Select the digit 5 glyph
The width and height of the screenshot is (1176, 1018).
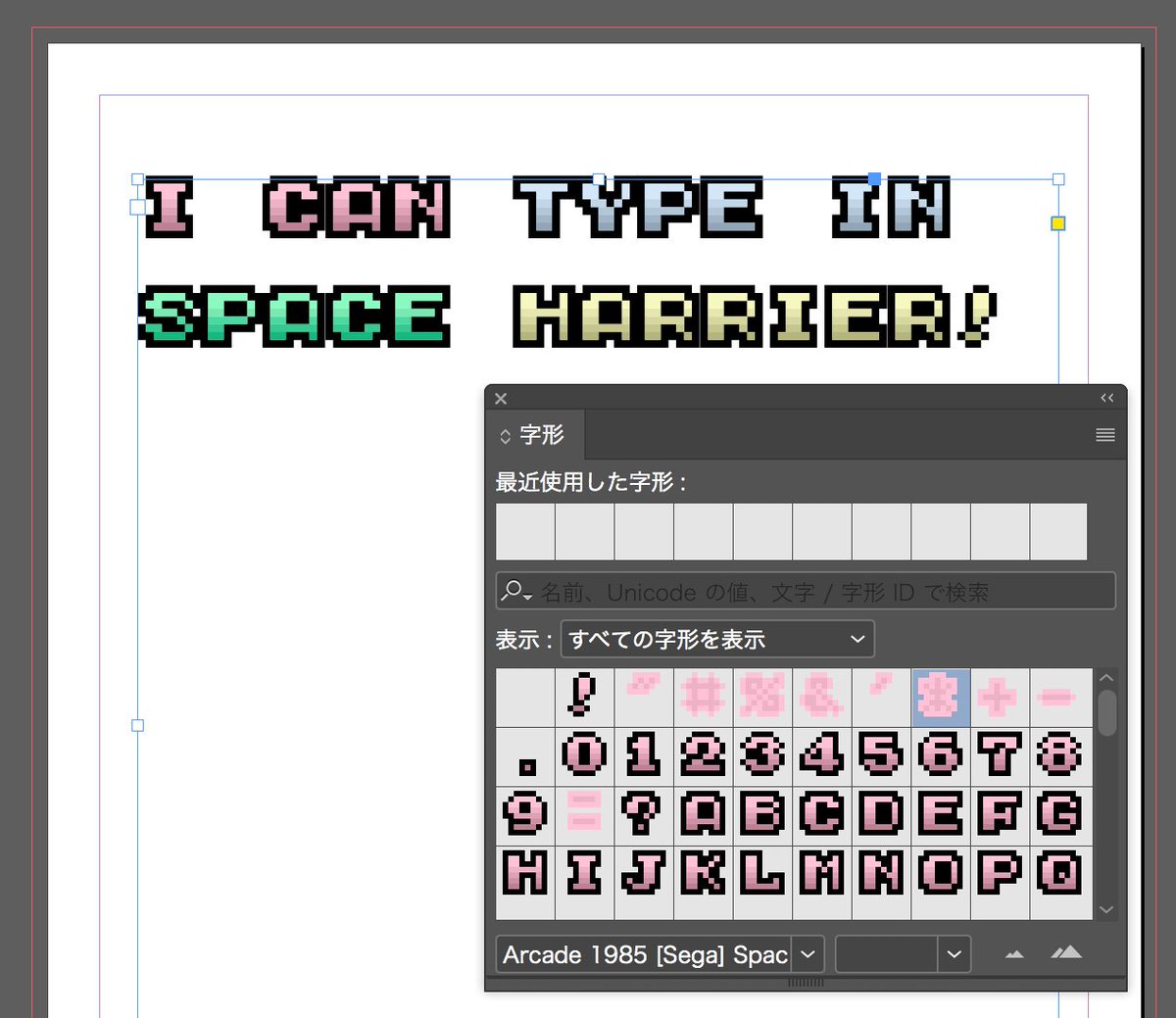(x=881, y=756)
